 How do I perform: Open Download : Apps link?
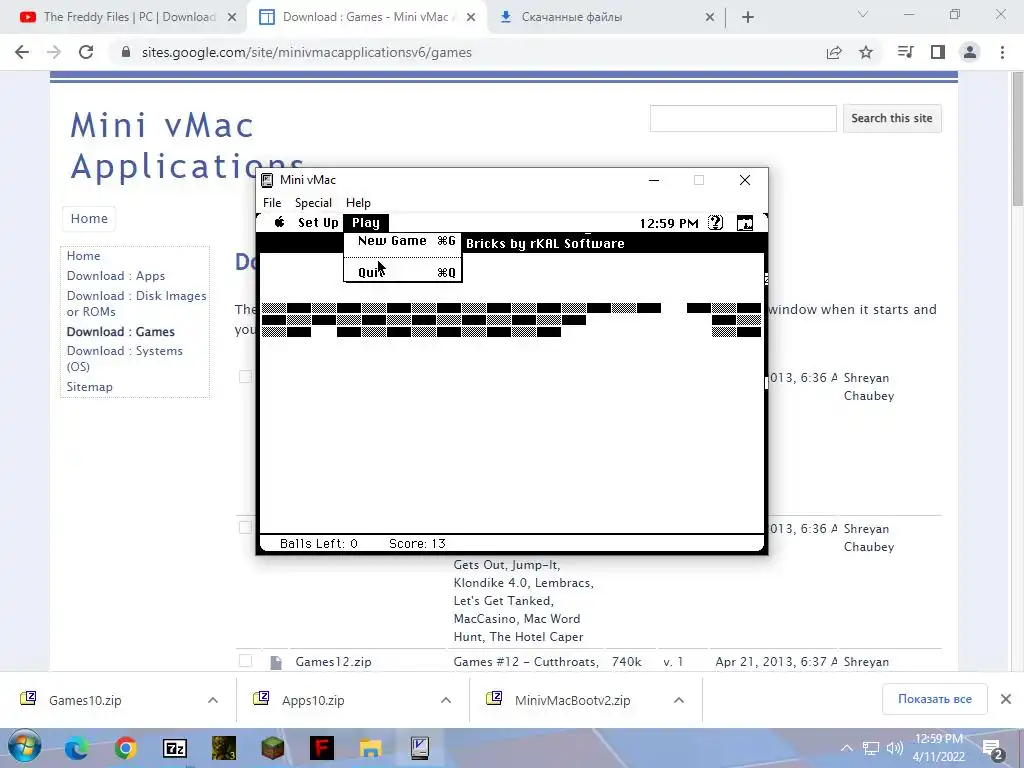tap(116, 276)
